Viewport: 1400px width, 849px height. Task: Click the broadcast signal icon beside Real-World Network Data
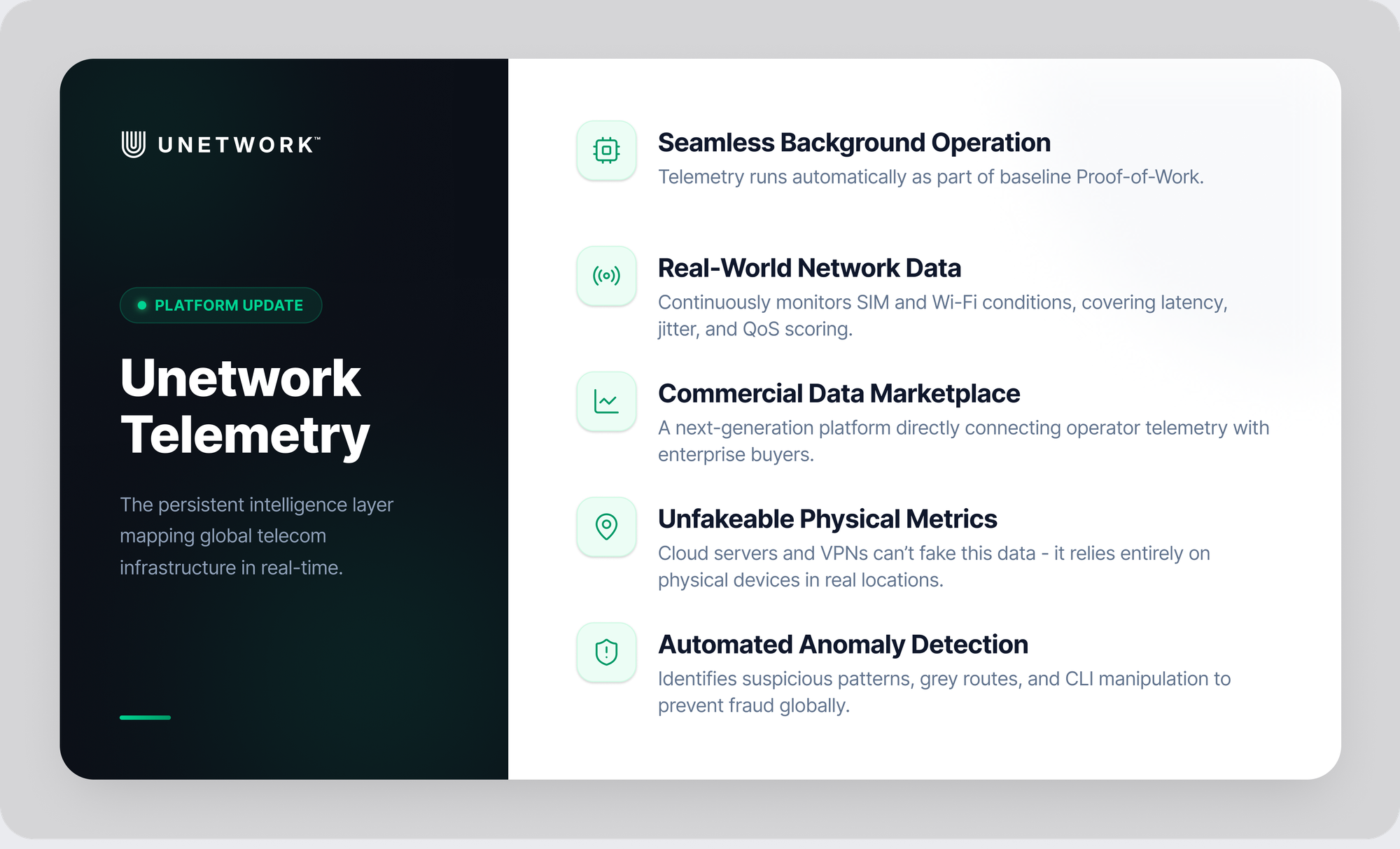tap(606, 276)
